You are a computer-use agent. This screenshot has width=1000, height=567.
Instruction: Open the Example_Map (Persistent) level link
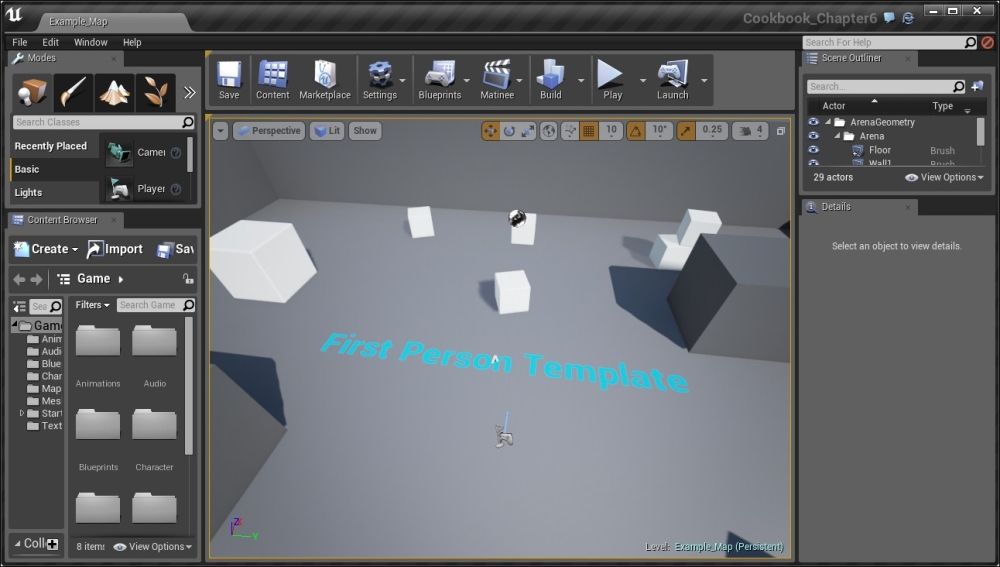pos(729,547)
